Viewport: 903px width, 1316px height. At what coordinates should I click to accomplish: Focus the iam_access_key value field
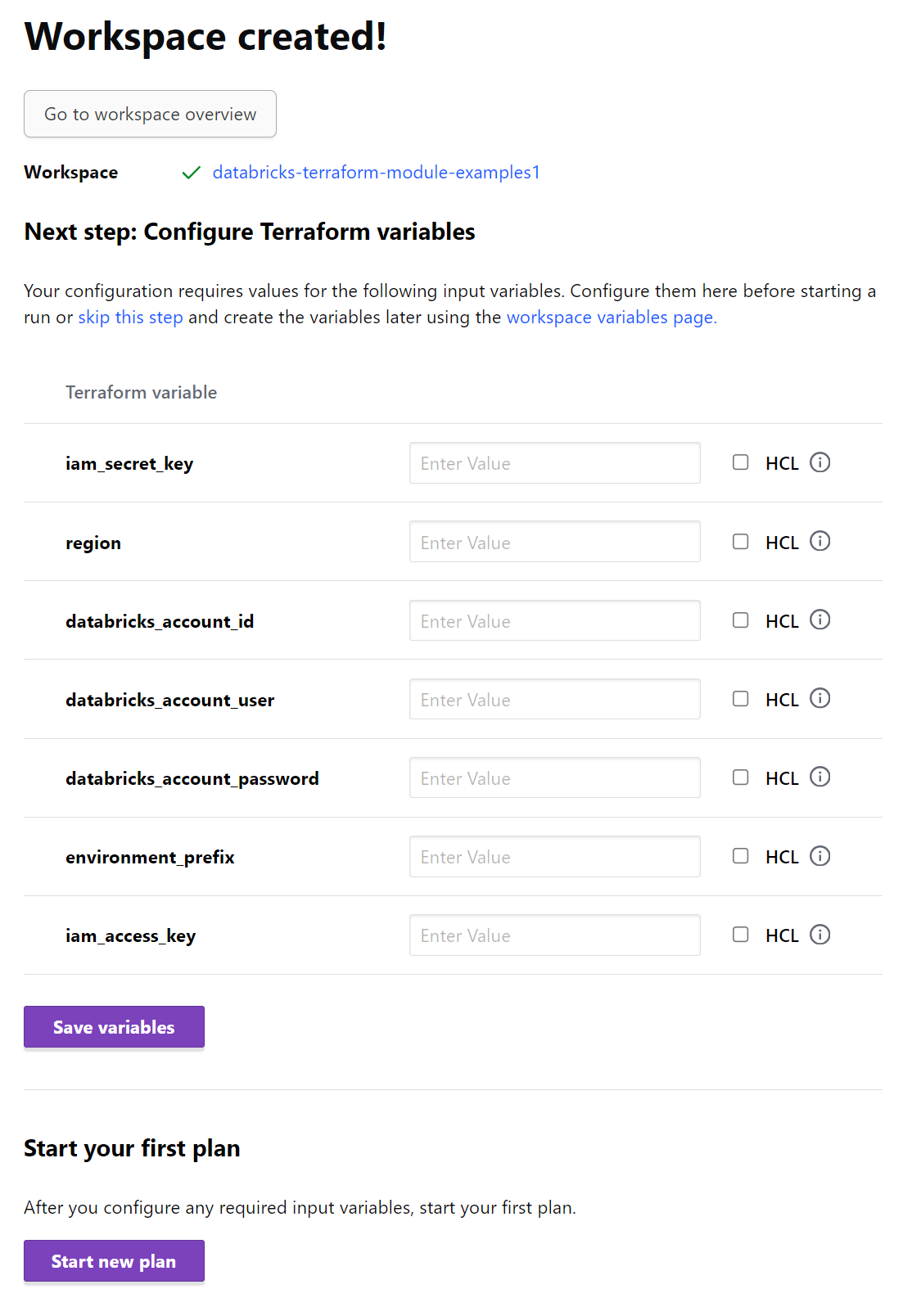(x=554, y=935)
